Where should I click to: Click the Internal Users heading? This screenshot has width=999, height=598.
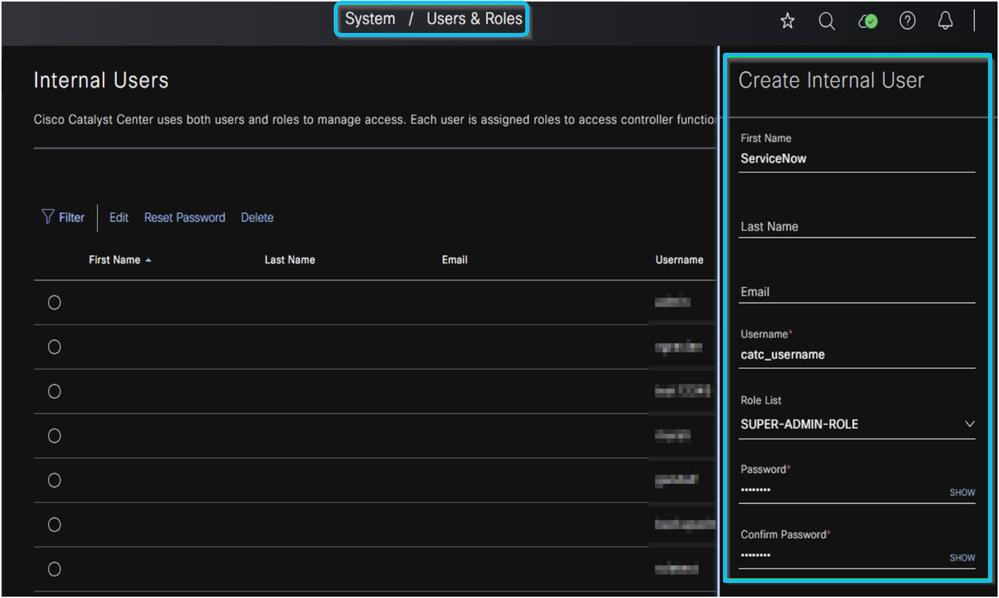tap(101, 80)
